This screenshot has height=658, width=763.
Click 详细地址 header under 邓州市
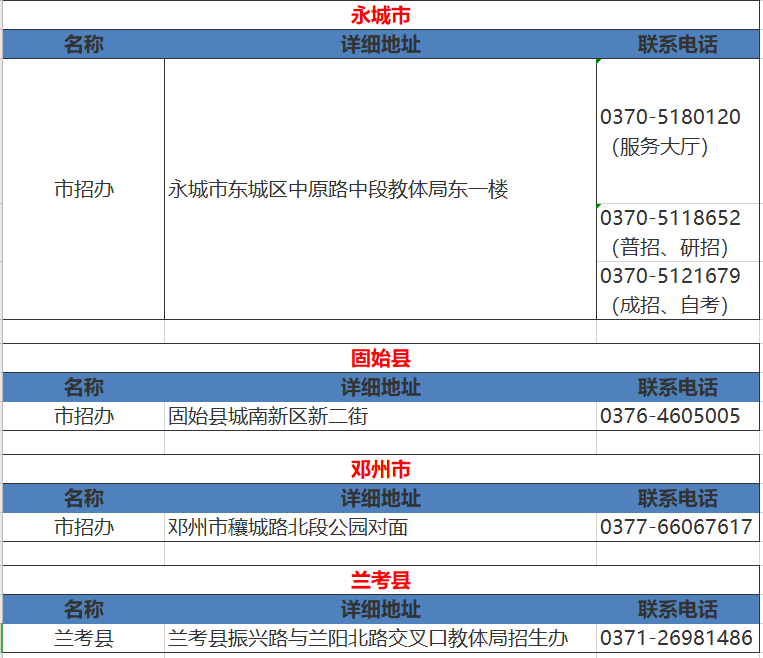coord(381,498)
